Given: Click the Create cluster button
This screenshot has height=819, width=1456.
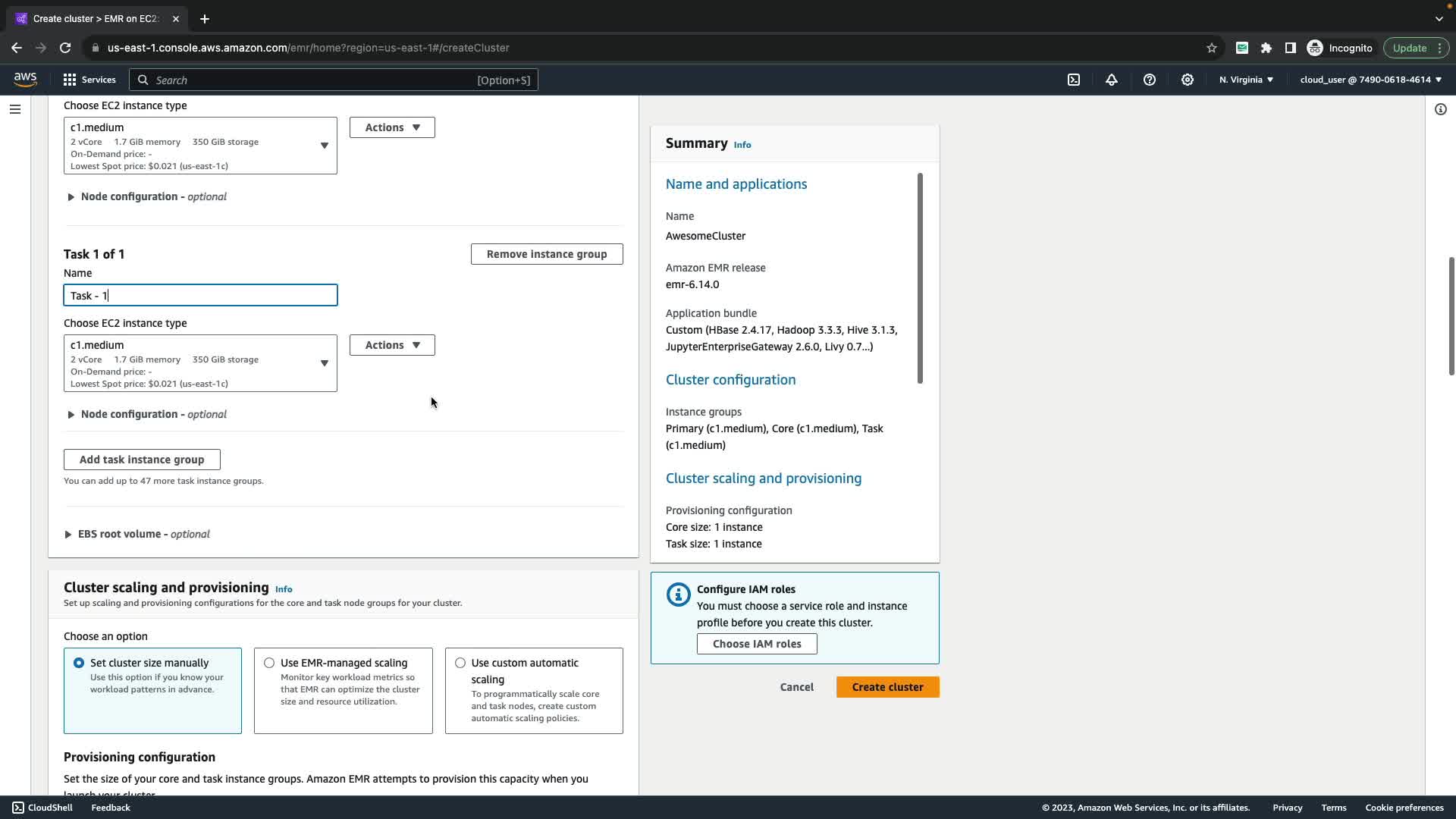Looking at the screenshot, I should (x=887, y=687).
